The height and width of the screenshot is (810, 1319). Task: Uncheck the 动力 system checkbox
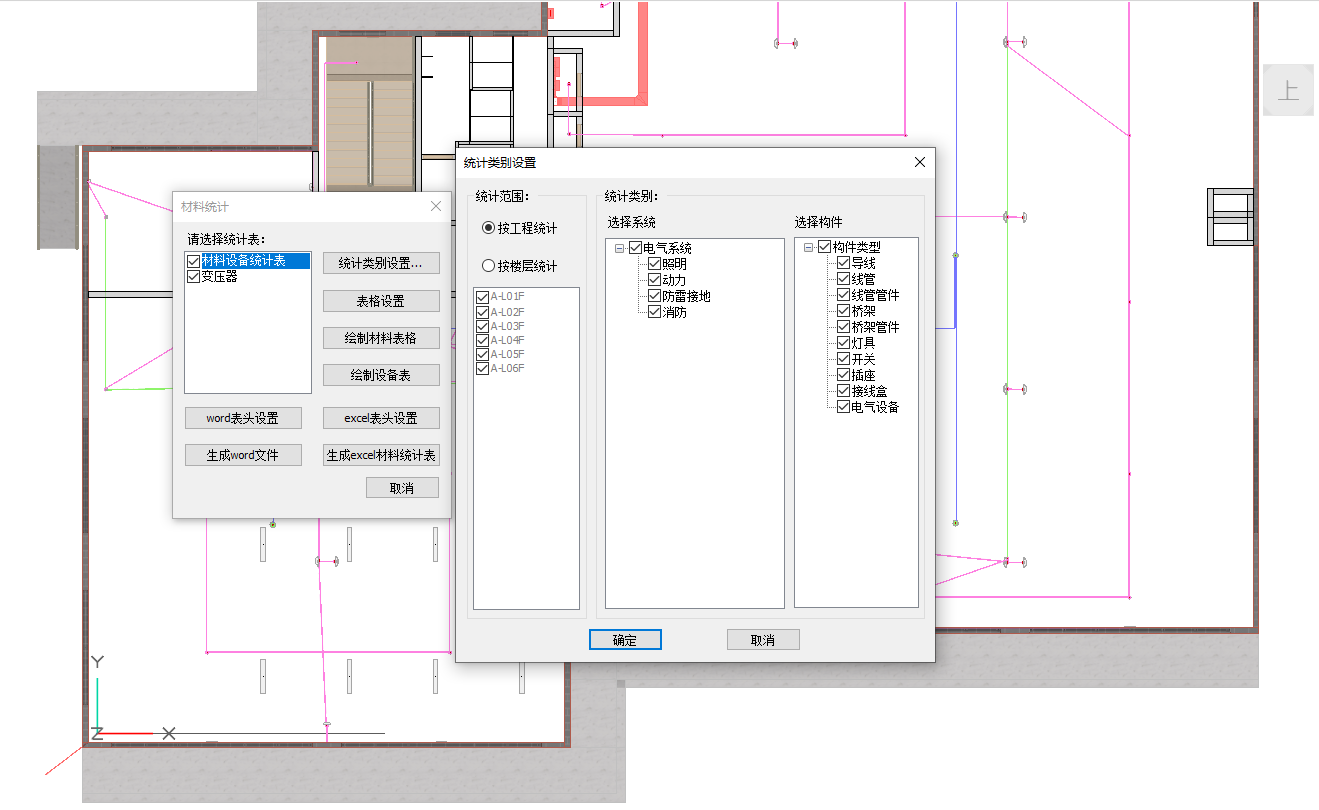[x=654, y=280]
